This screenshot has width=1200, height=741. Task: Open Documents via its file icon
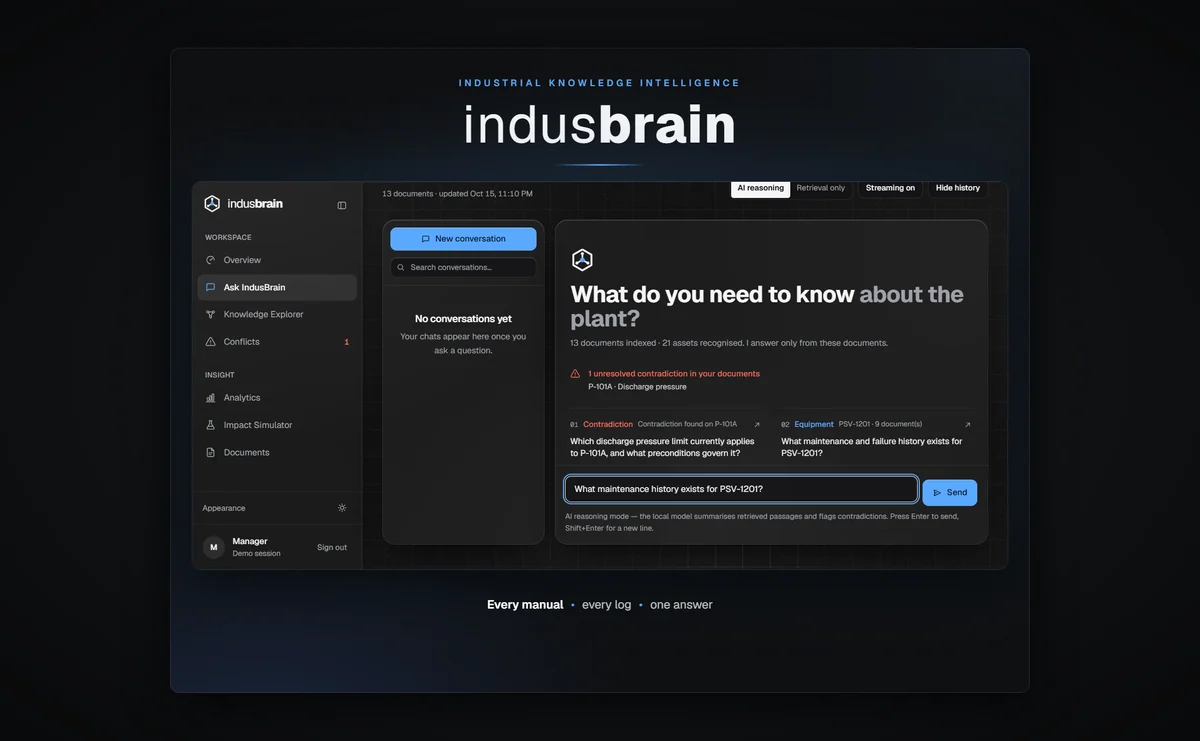(210, 452)
